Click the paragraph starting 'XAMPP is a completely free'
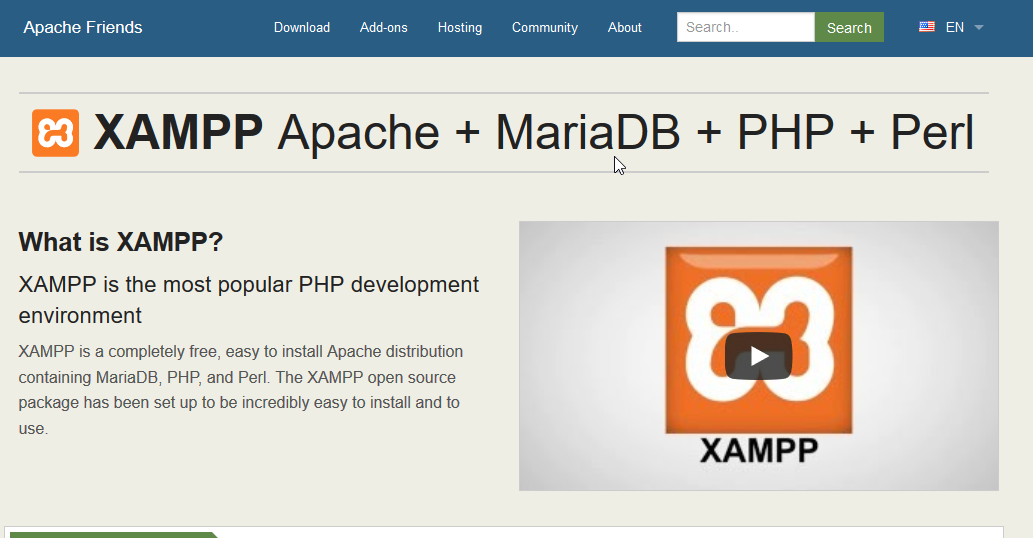The height and width of the screenshot is (538, 1033). point(240,390)
